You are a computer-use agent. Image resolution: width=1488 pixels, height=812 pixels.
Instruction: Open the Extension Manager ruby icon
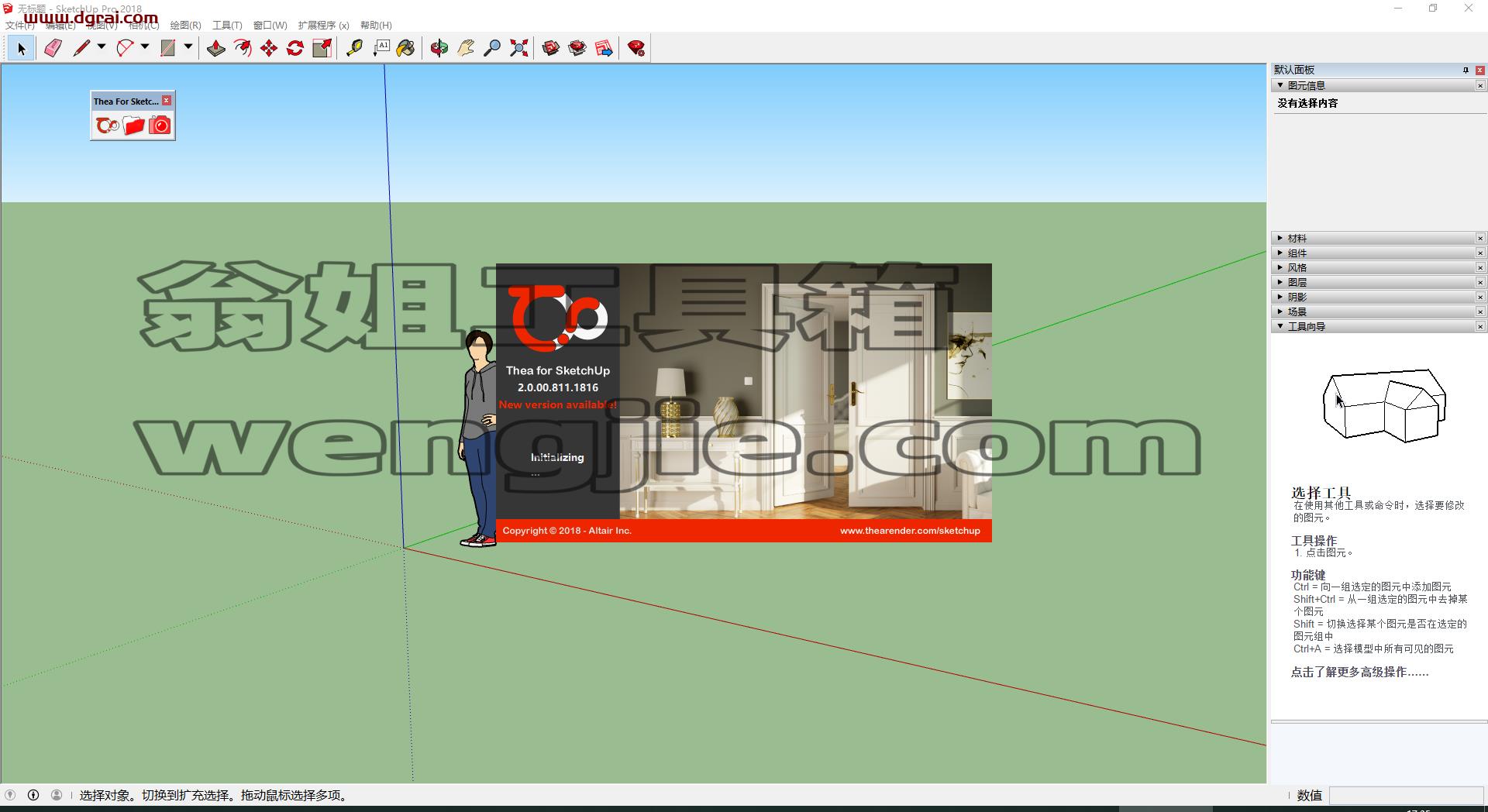pos(636,48)
